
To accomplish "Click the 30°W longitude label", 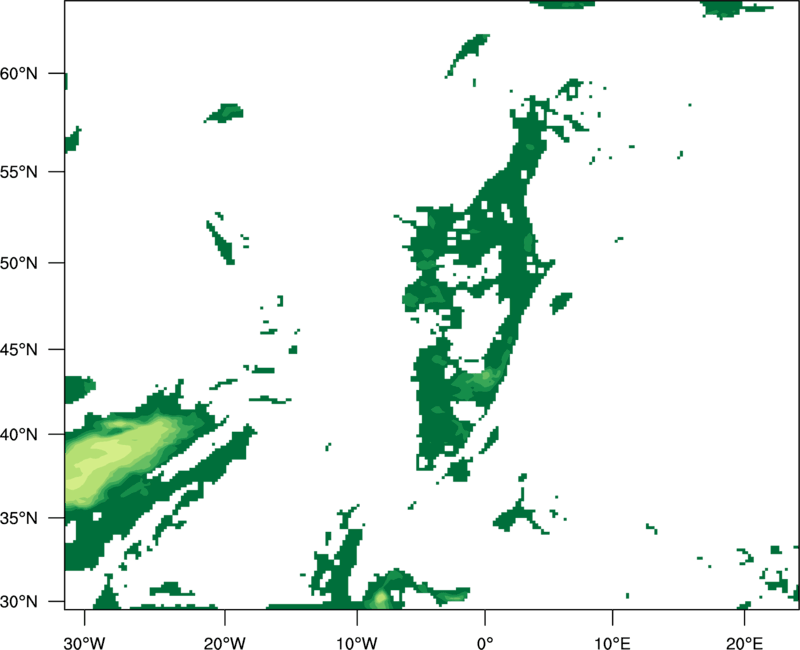I will [x=84, y=643].
